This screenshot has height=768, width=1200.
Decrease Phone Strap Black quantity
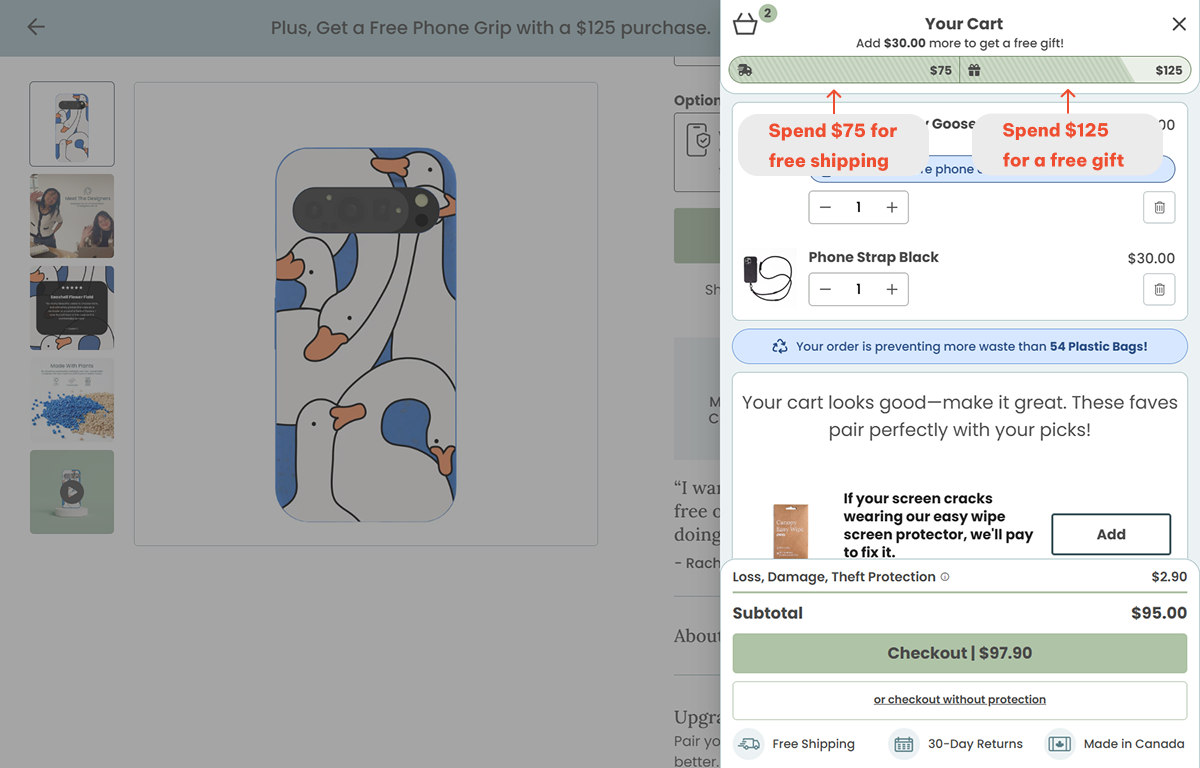[x=825, y=290]
